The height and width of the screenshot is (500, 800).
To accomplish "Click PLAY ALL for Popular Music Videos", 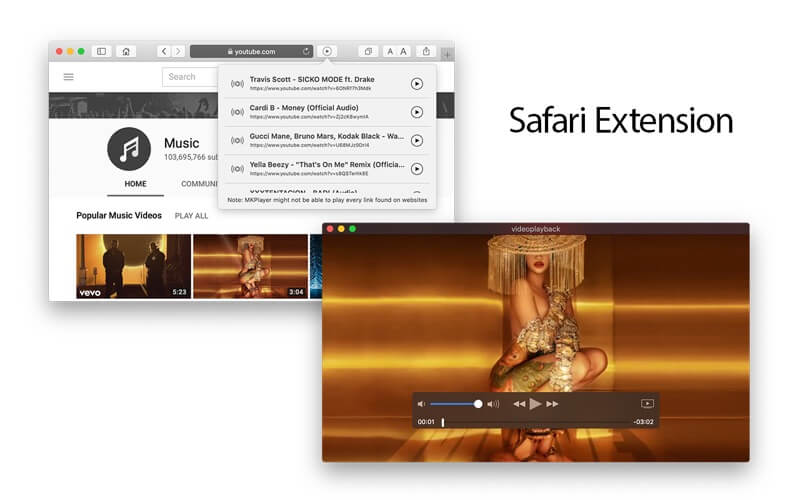I will [191, 216].
